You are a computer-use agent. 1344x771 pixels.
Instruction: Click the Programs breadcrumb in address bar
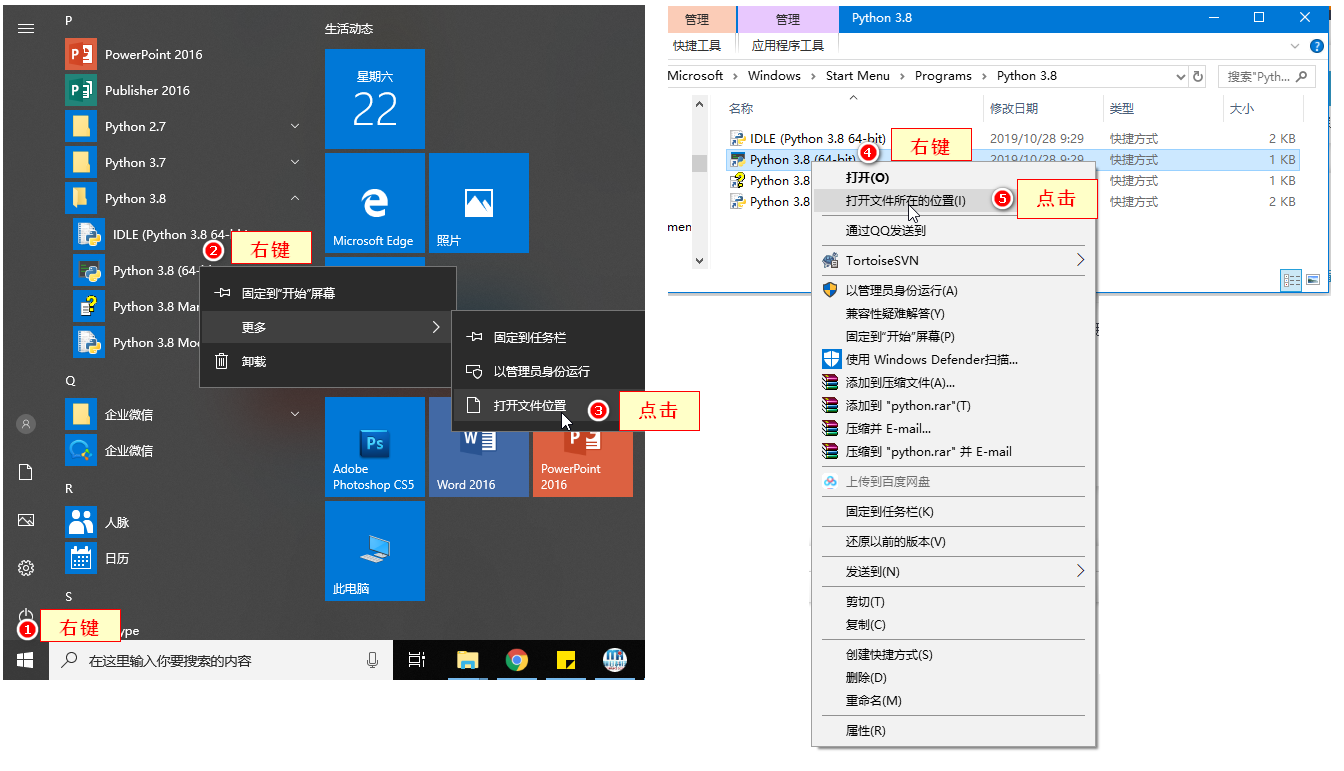click(942, 76)
